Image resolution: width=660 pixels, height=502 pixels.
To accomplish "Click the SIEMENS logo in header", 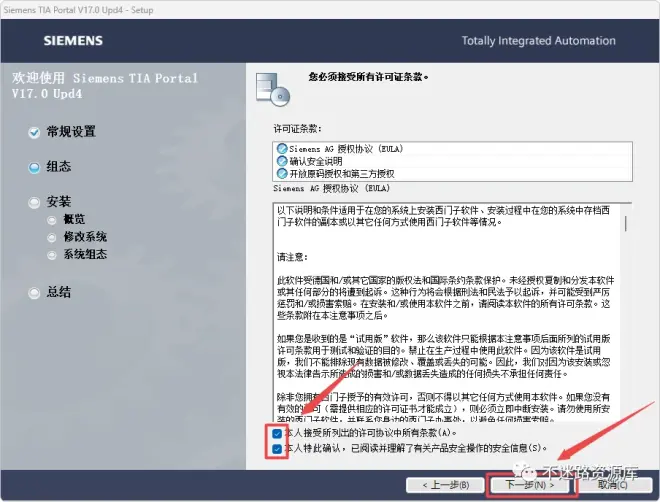I will click(x=73, y=41).
